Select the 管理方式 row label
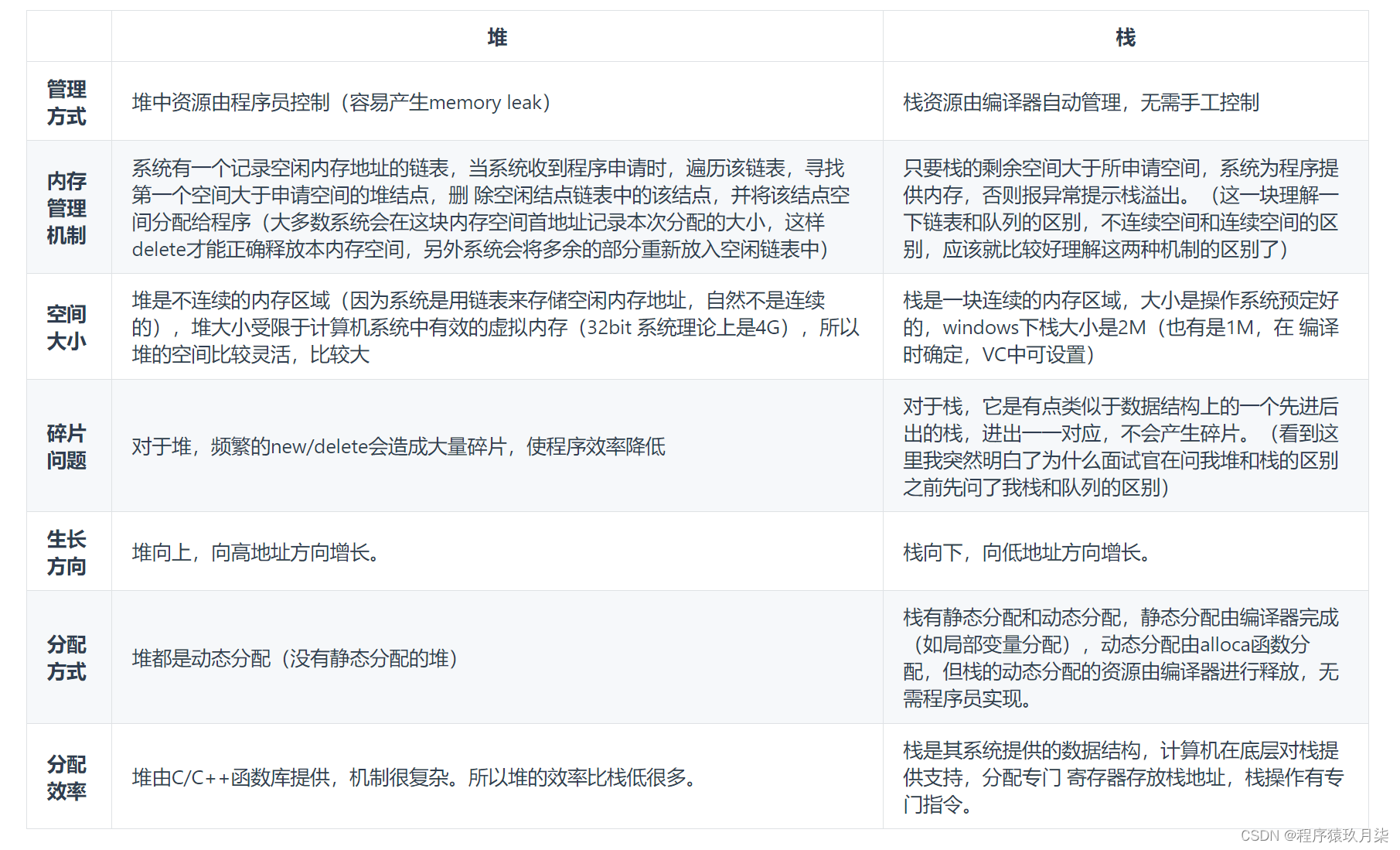Screen dimensions: 1400x850 coord(67,102)
